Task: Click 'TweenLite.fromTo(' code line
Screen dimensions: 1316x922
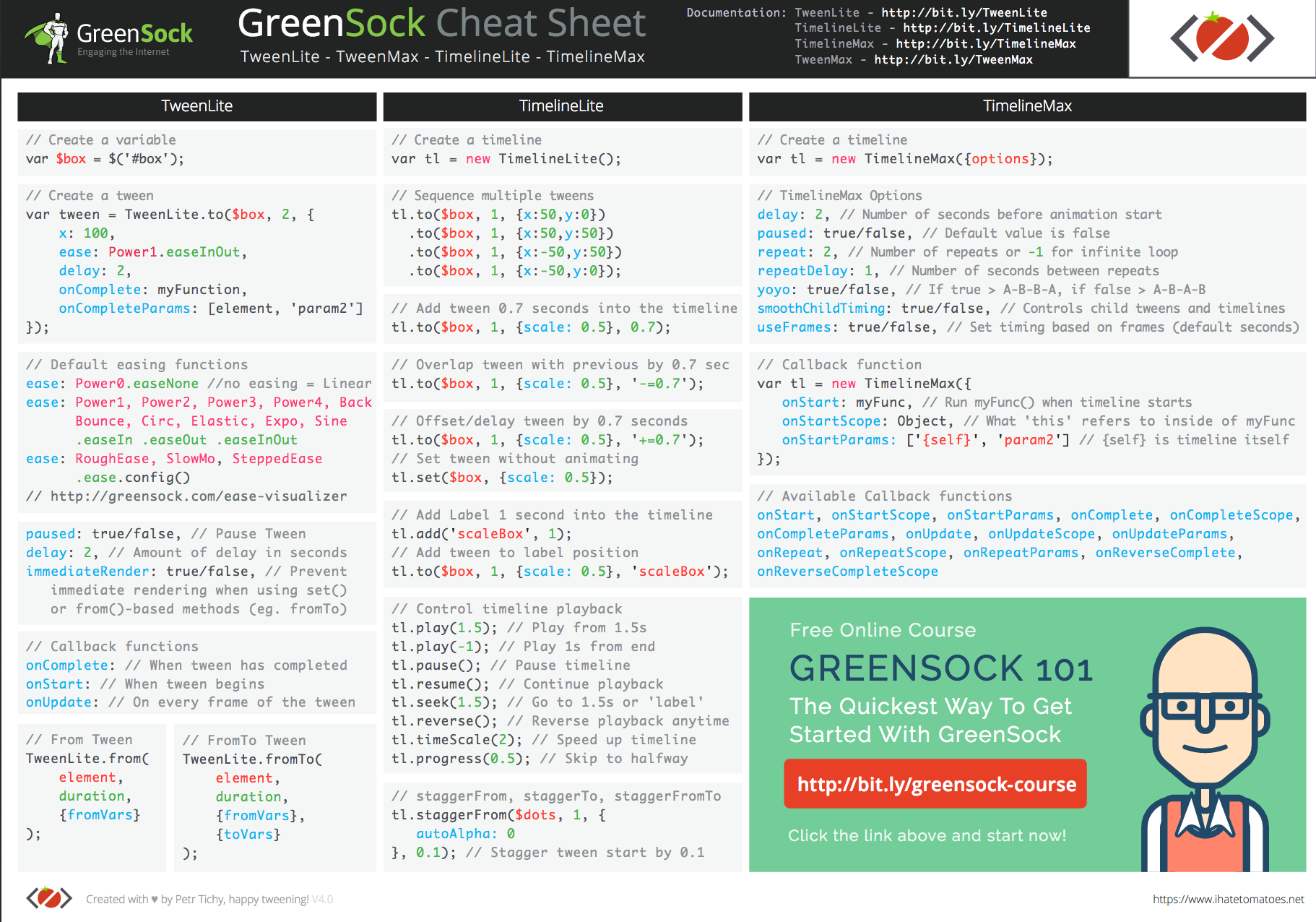Action: [x=252, y=759]
